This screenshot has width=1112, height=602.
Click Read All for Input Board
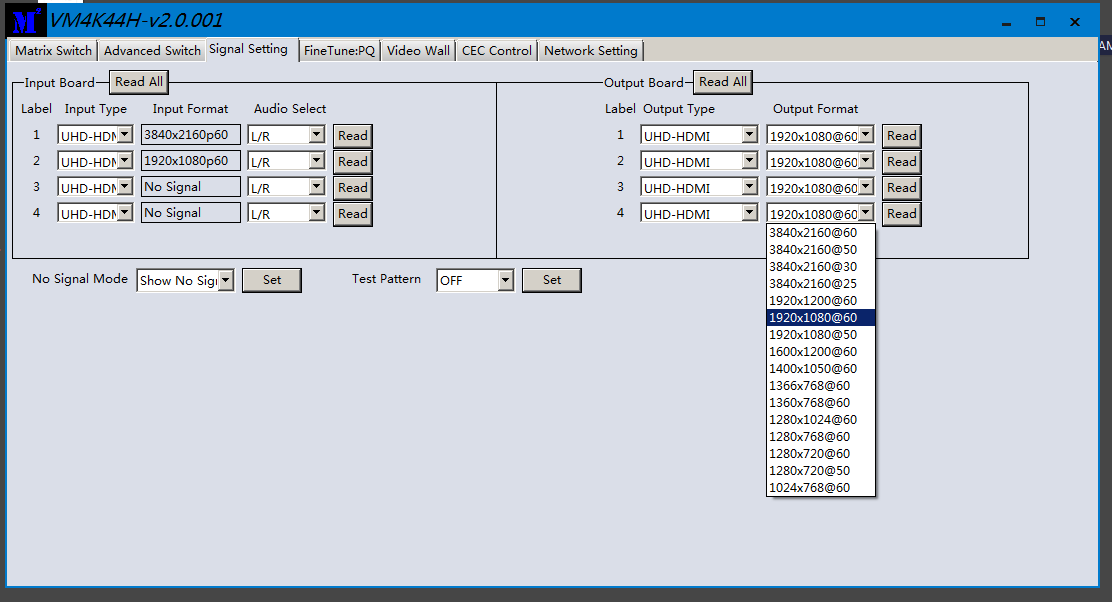click(139, 82)
